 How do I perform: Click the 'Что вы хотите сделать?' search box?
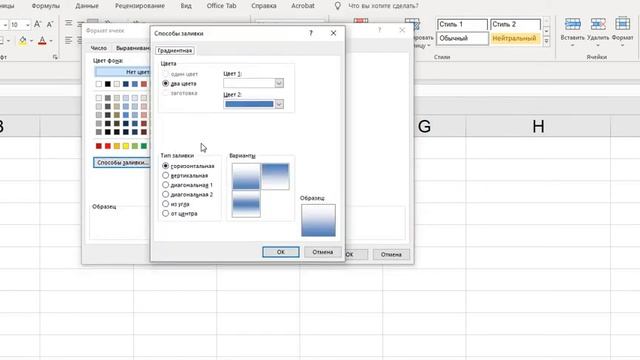click(x=383, y=6)
